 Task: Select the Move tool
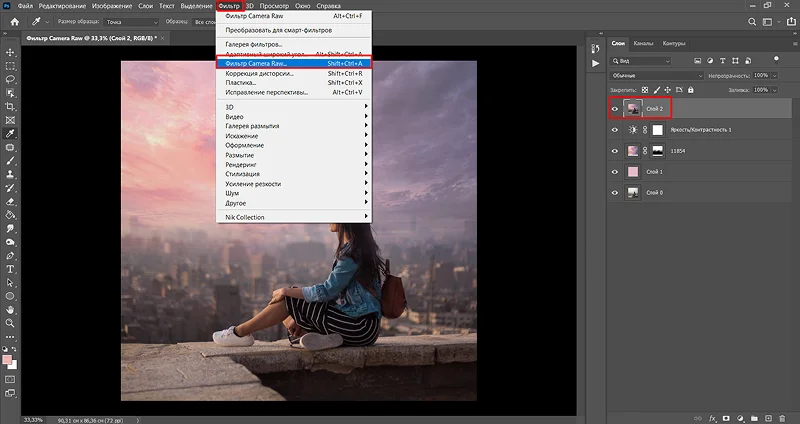coord(10,53)
